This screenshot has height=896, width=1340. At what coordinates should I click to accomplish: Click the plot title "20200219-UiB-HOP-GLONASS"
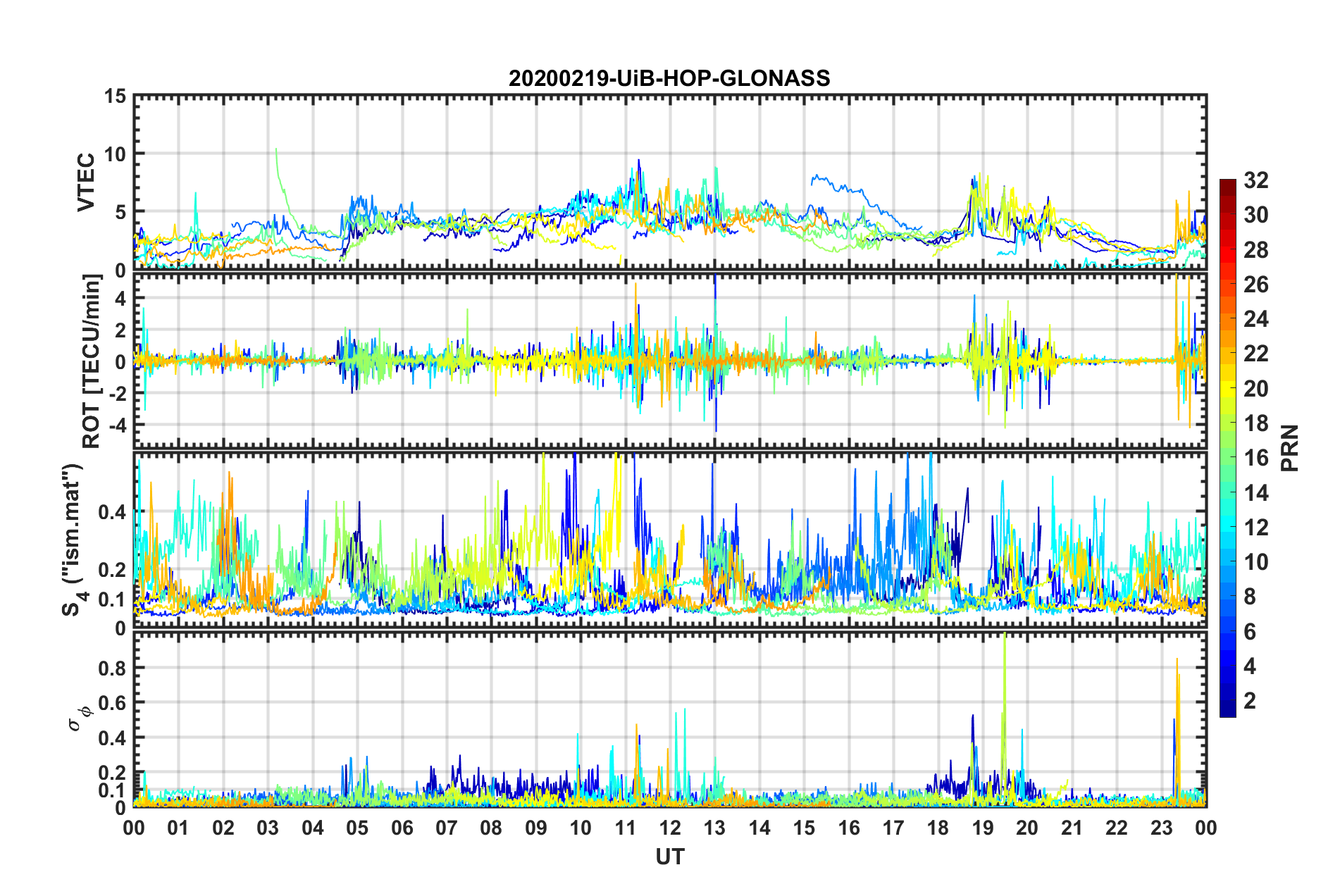tap(669, 78)
